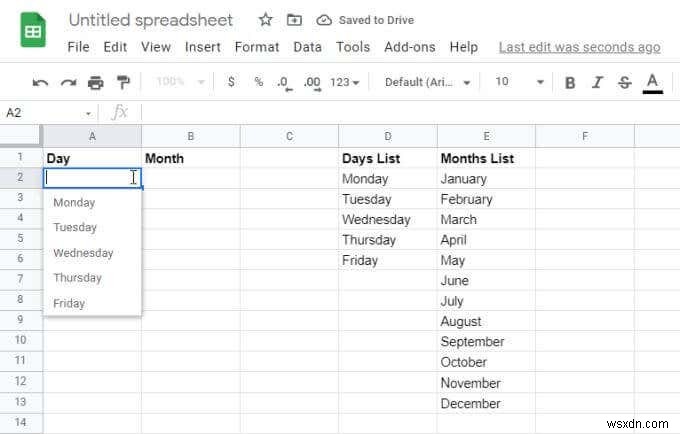
Task: Open the text color picker
Action: pyautogui.click(x=653, y=83)
